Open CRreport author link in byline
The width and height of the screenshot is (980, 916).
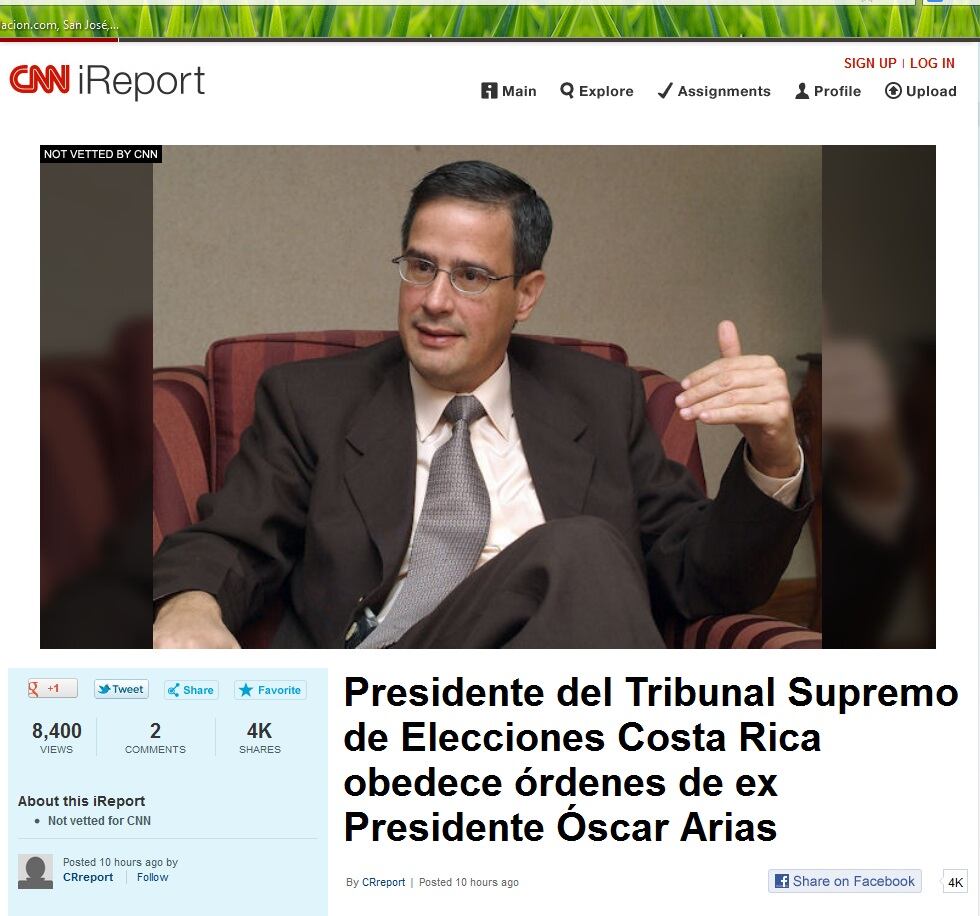tap(384, 882)
